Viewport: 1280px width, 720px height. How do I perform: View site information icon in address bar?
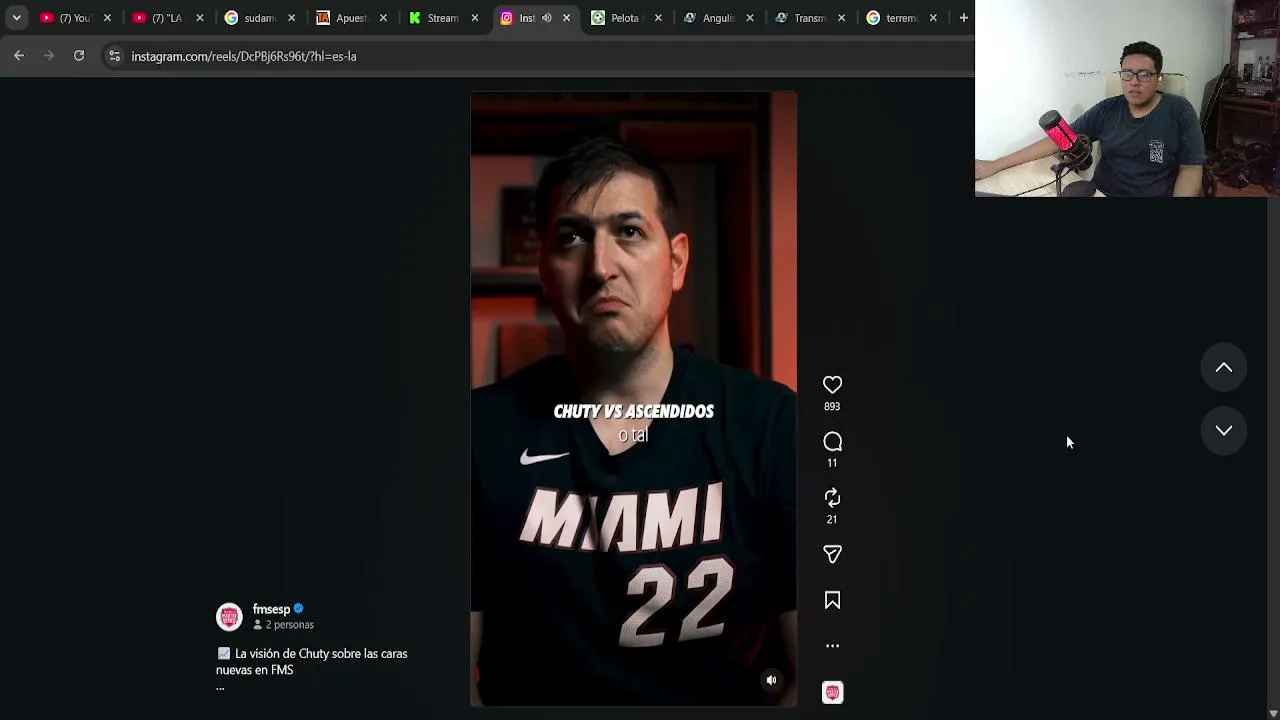point(114,56)
